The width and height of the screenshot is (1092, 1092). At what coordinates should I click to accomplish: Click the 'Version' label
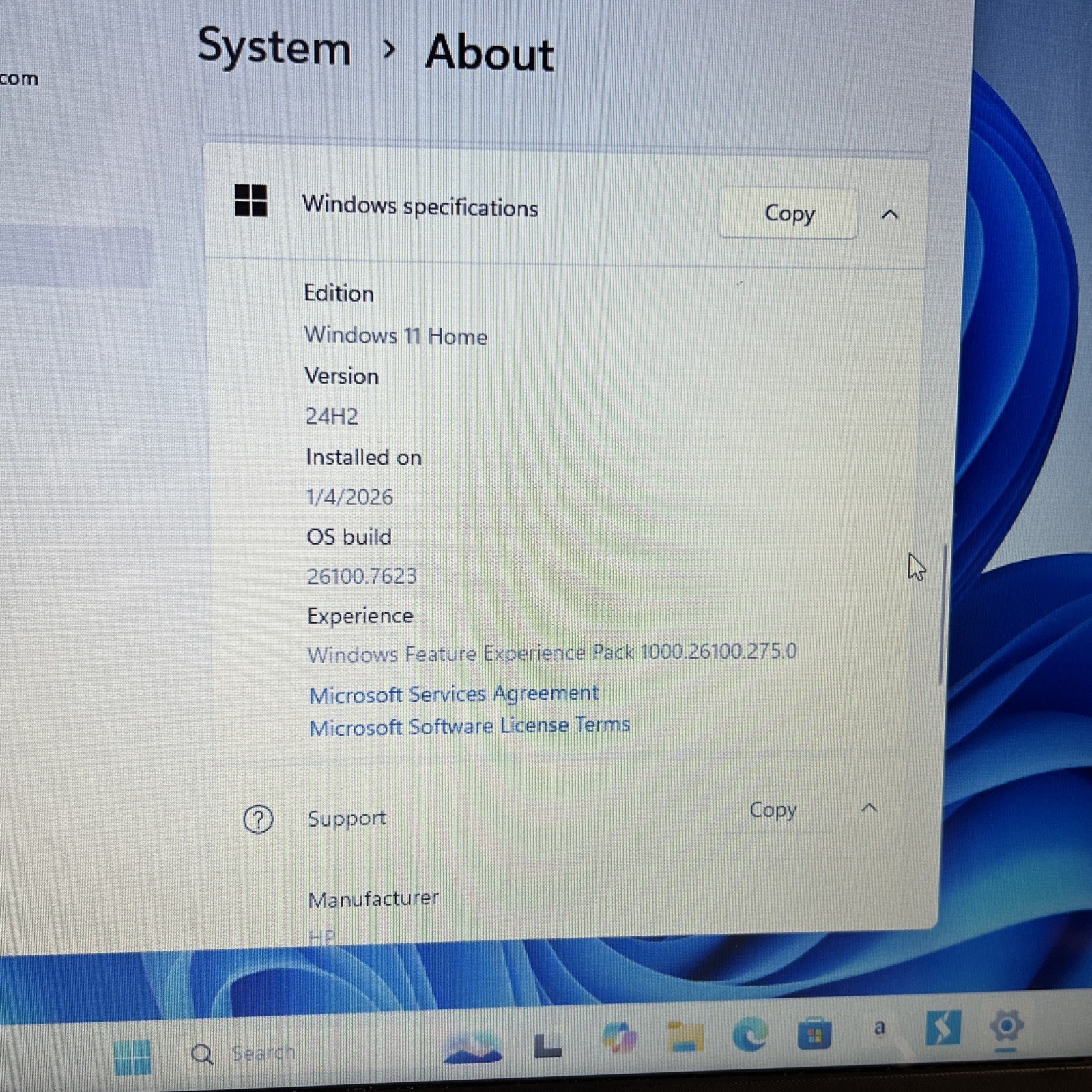click(341, 376)
